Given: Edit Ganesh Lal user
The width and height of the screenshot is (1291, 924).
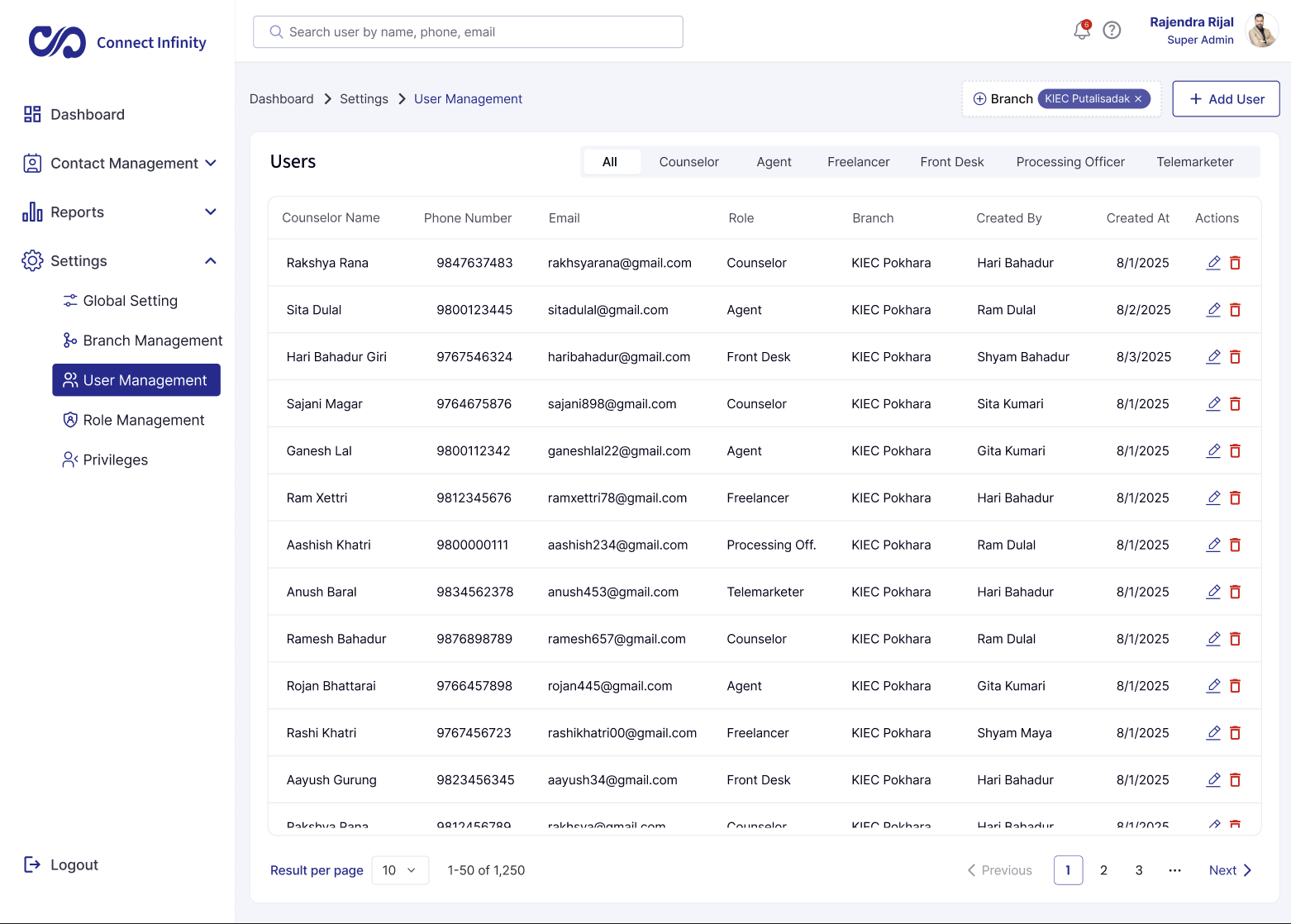Looking at the screenshot, I should [1213, 451].
